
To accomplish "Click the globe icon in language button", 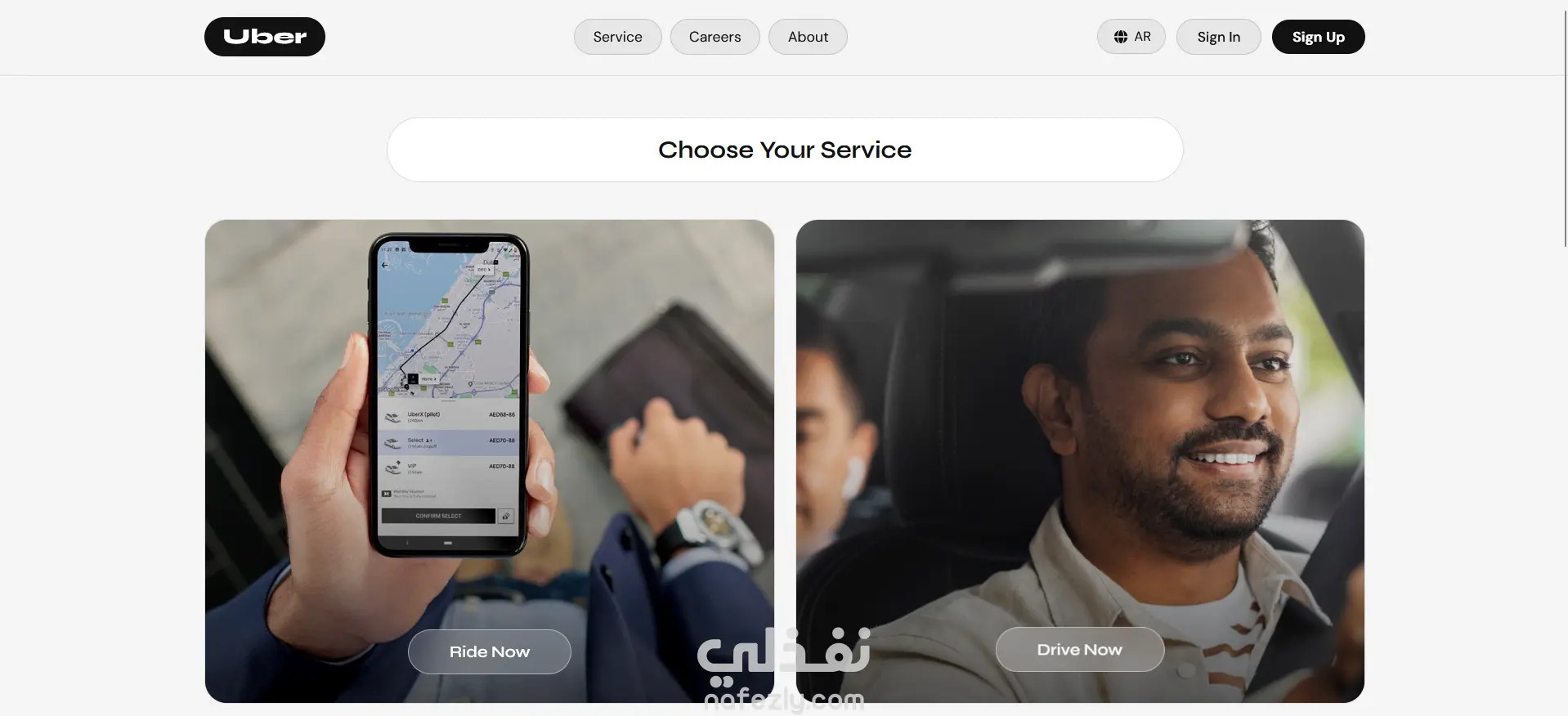I will (1121, 37).
